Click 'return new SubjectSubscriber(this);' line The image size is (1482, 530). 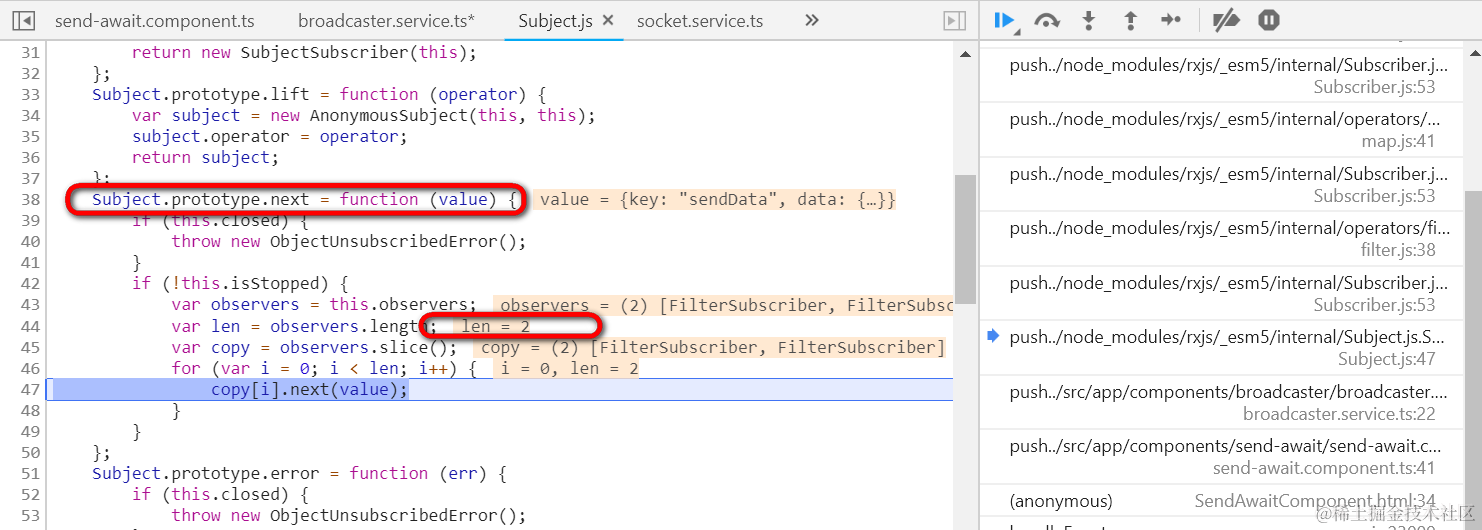(x=305, y=52)
